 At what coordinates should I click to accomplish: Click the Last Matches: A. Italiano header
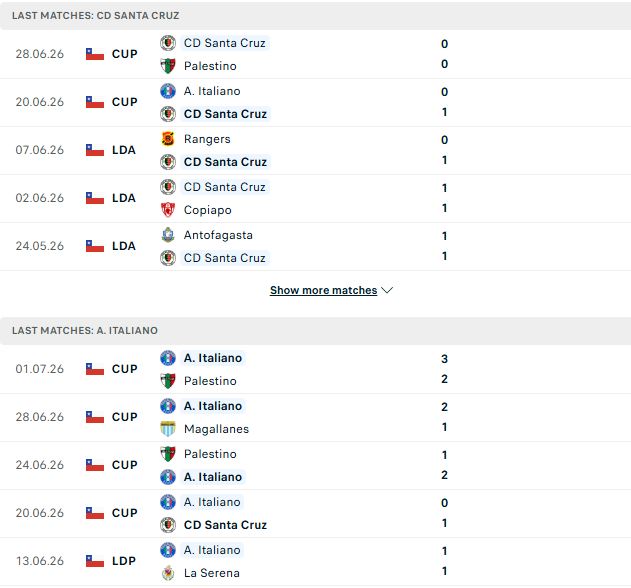(x=316, y=330)
